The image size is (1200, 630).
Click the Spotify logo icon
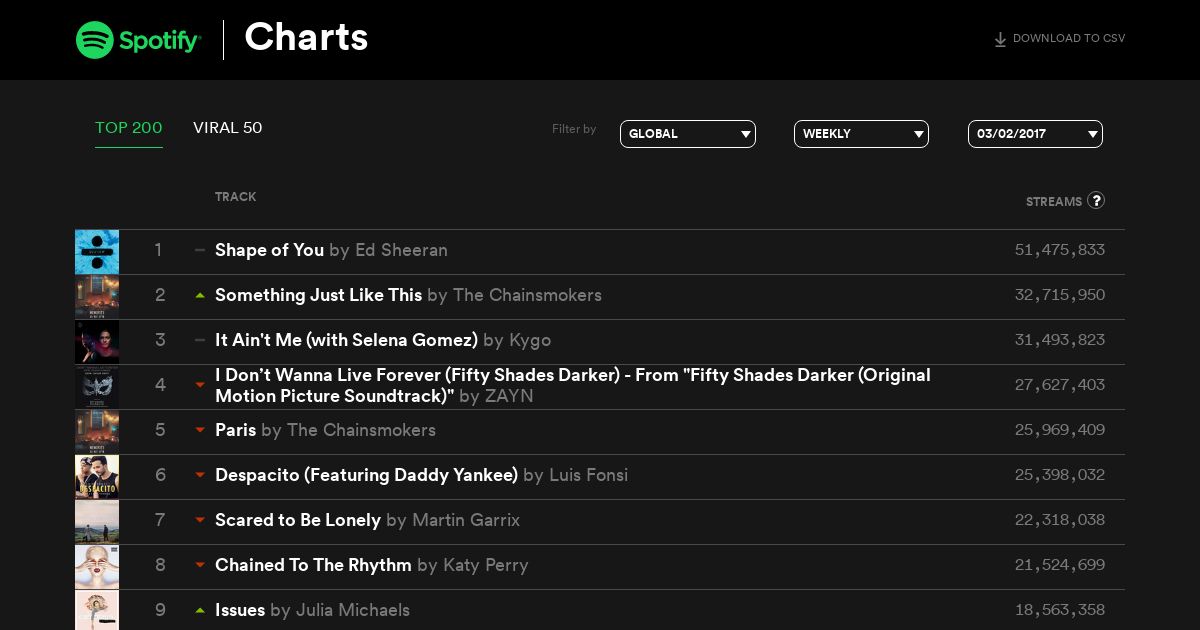pos(95,40)
